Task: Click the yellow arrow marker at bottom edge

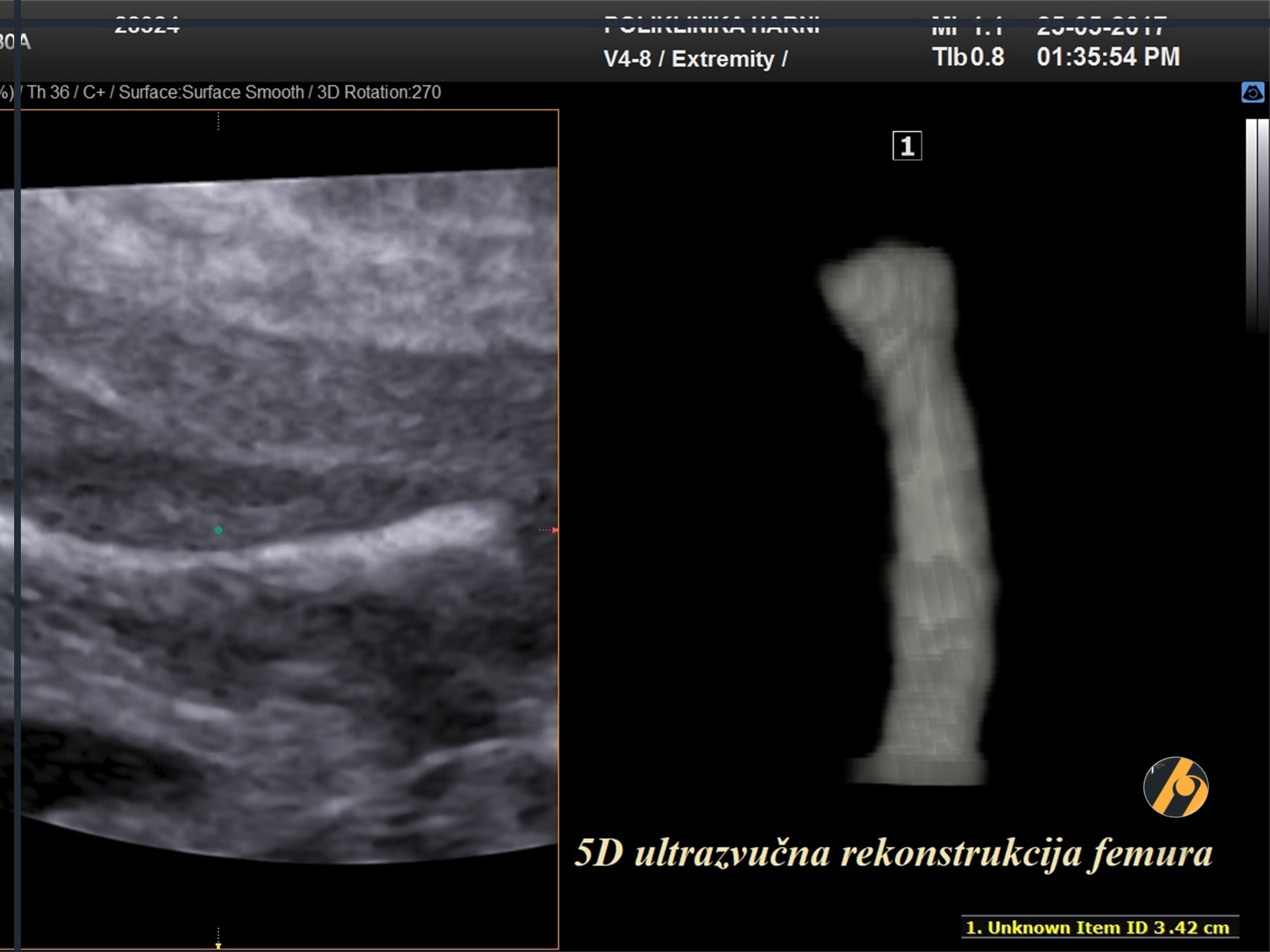Action: point(218,945)
